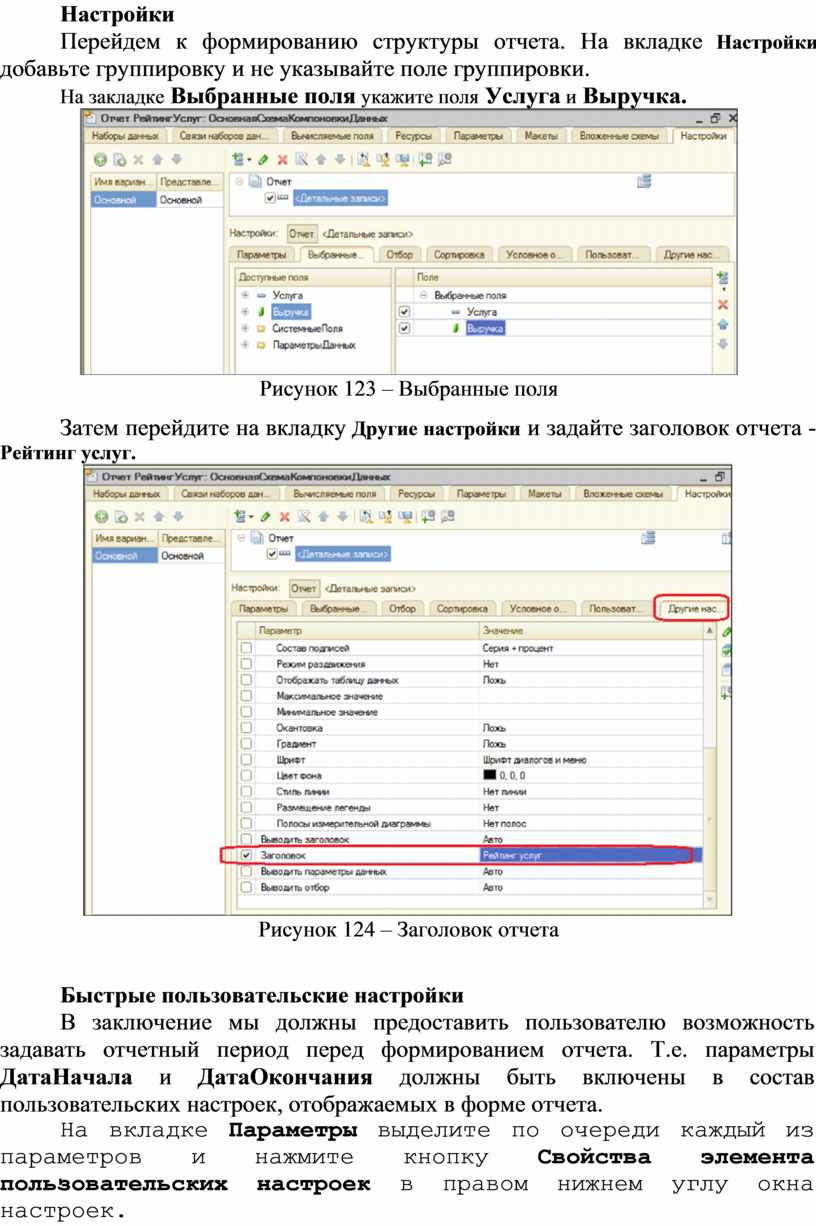This screenshot has height=1226, width=816.
Task: Delete structure element red X in Рисунок 123 window
Action: (283, 159)
